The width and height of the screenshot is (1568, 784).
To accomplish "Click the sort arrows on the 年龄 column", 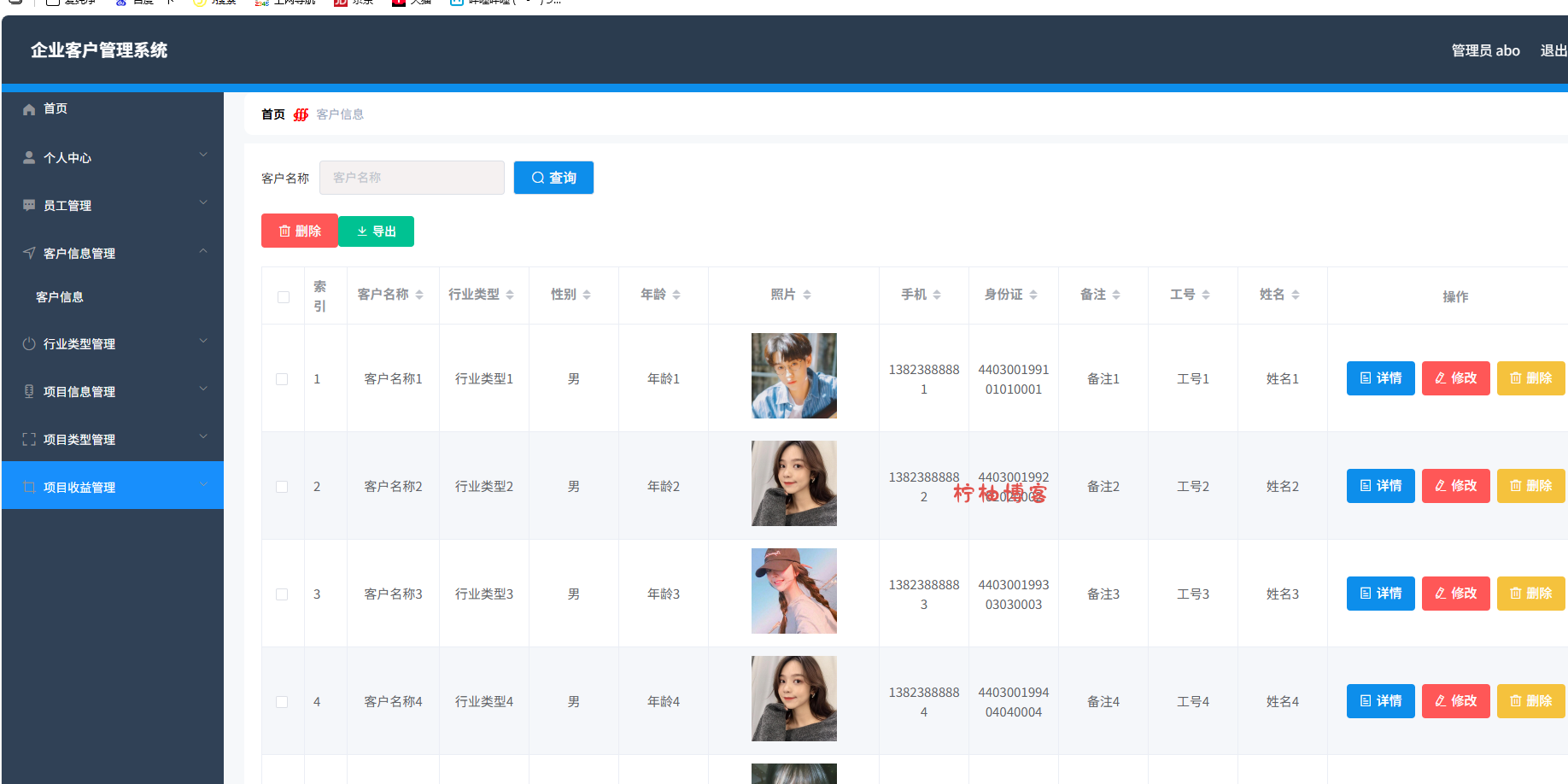I will 676,294.
